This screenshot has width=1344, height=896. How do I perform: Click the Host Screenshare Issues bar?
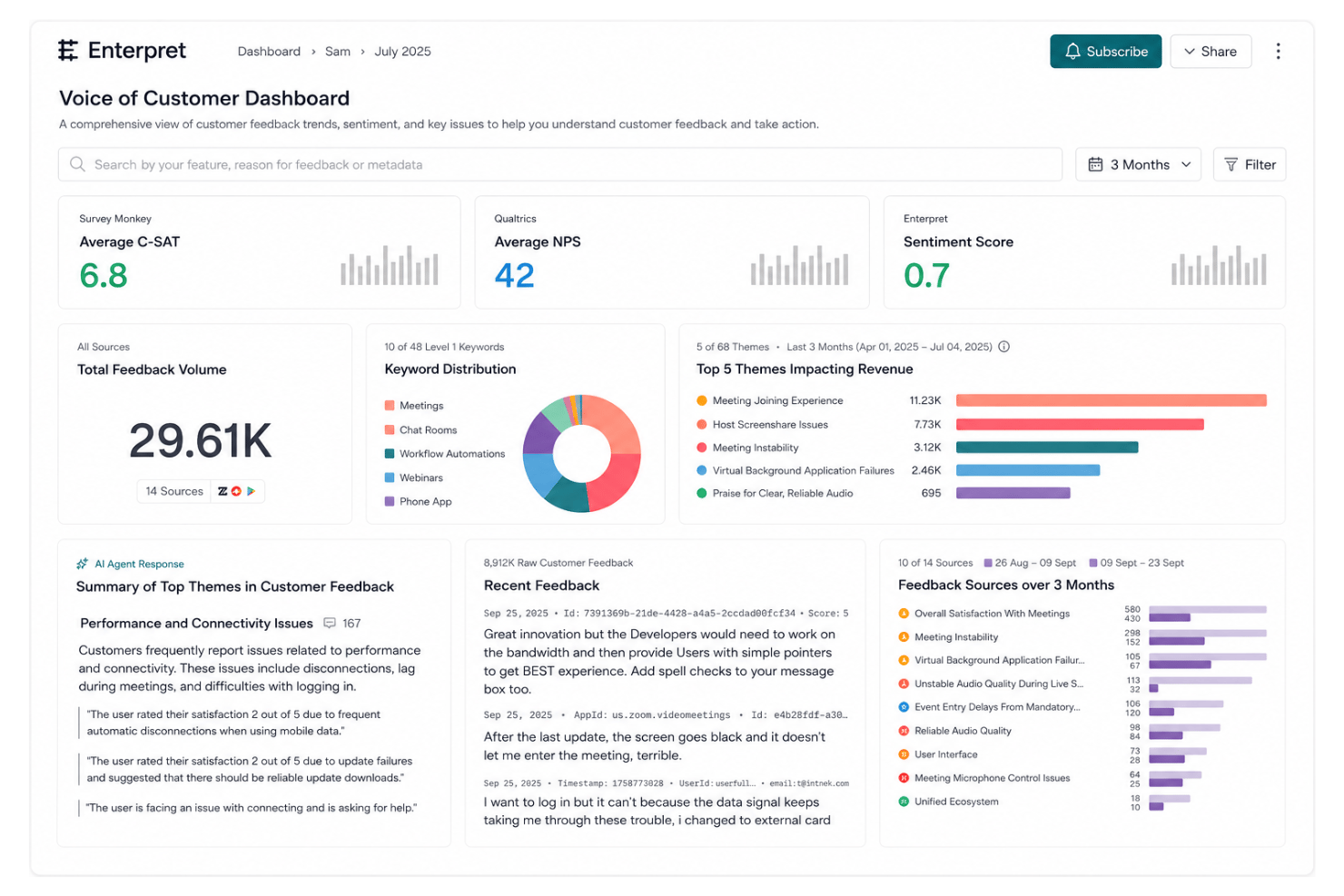(x=1080, y=424)
